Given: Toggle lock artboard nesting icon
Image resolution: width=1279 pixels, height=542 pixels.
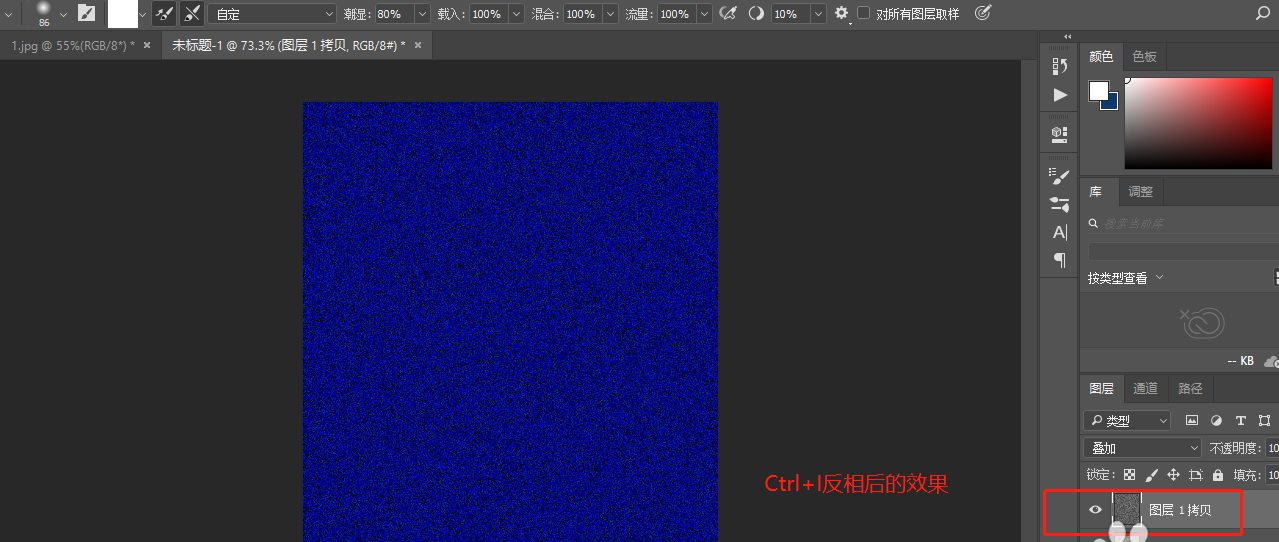Looking at the screenshot, I should tap(1195, 475).
